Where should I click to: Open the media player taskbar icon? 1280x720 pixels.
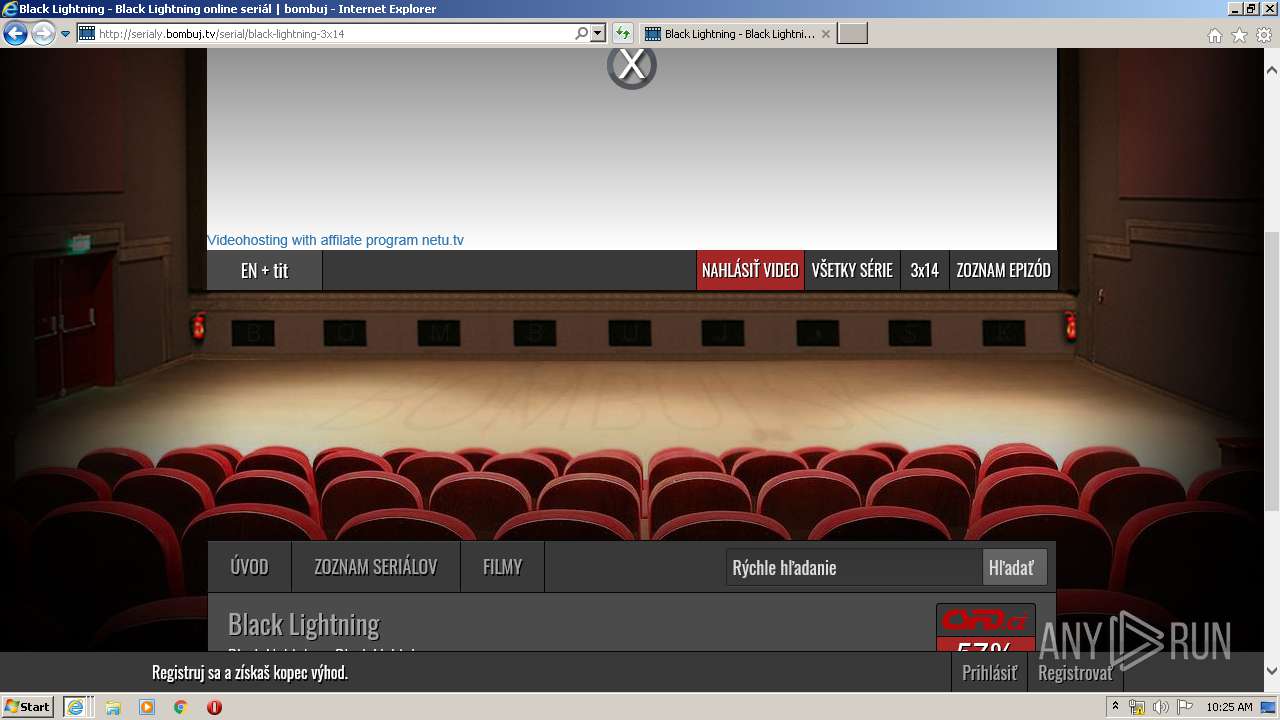(x=147, y=707)
